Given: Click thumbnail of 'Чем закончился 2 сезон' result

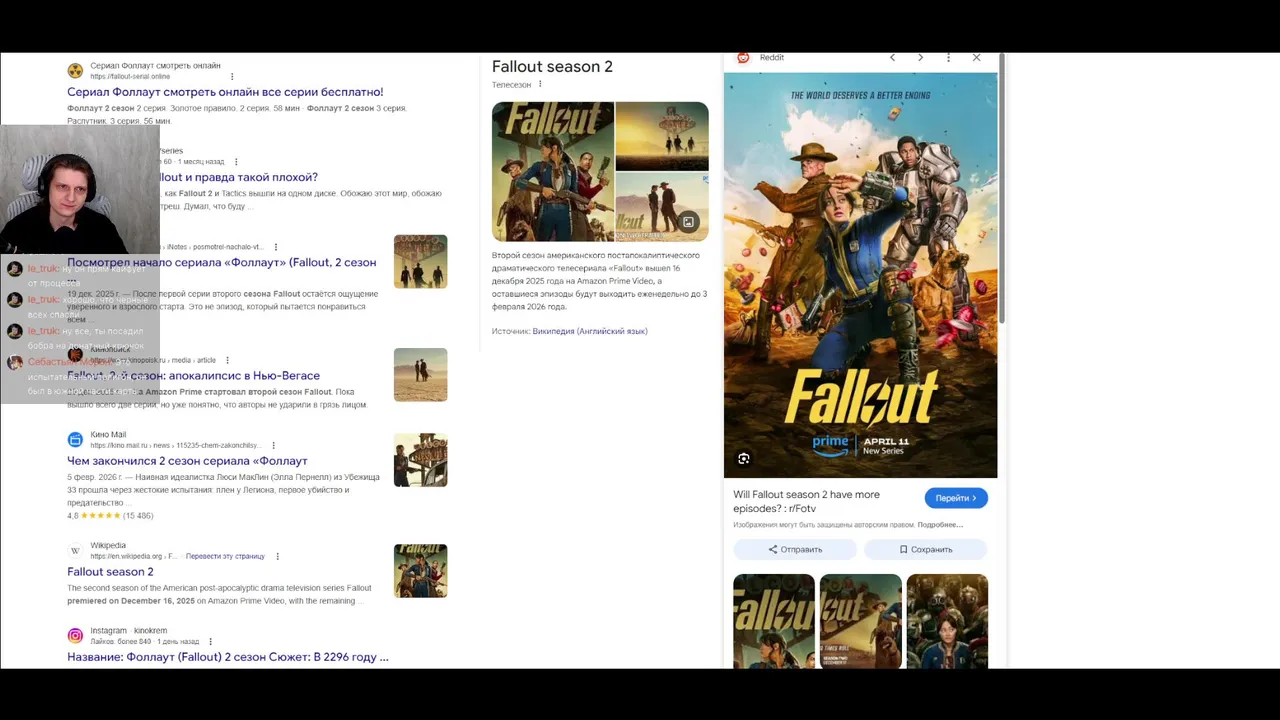Looking at the screenshot, I should point(420,460).
